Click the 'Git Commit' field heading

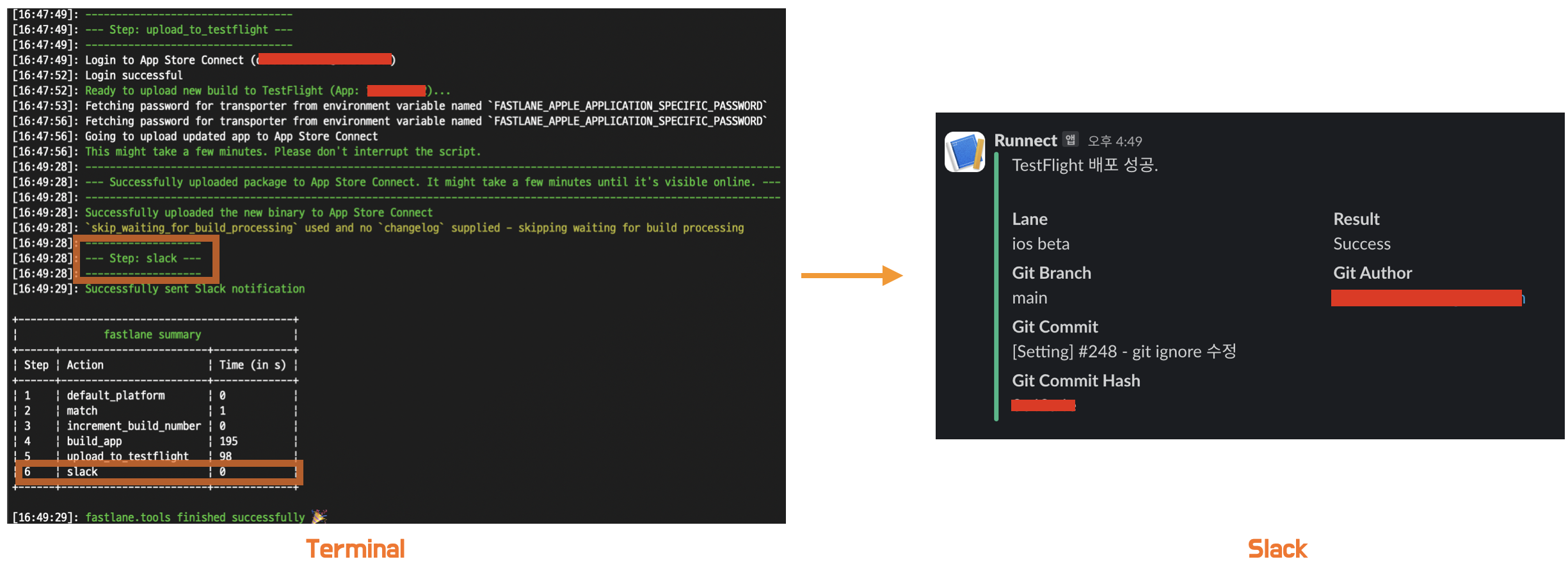pyautogui.click(x=1055, y=327)
